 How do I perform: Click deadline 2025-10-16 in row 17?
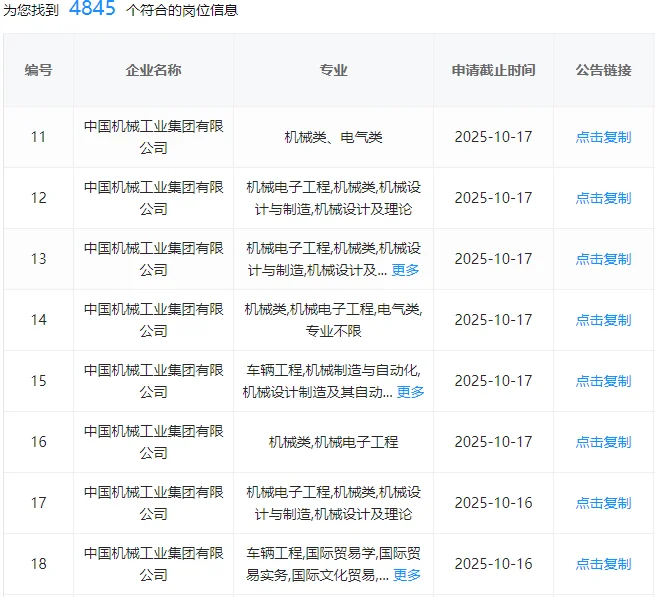click(x=493, y=503)
